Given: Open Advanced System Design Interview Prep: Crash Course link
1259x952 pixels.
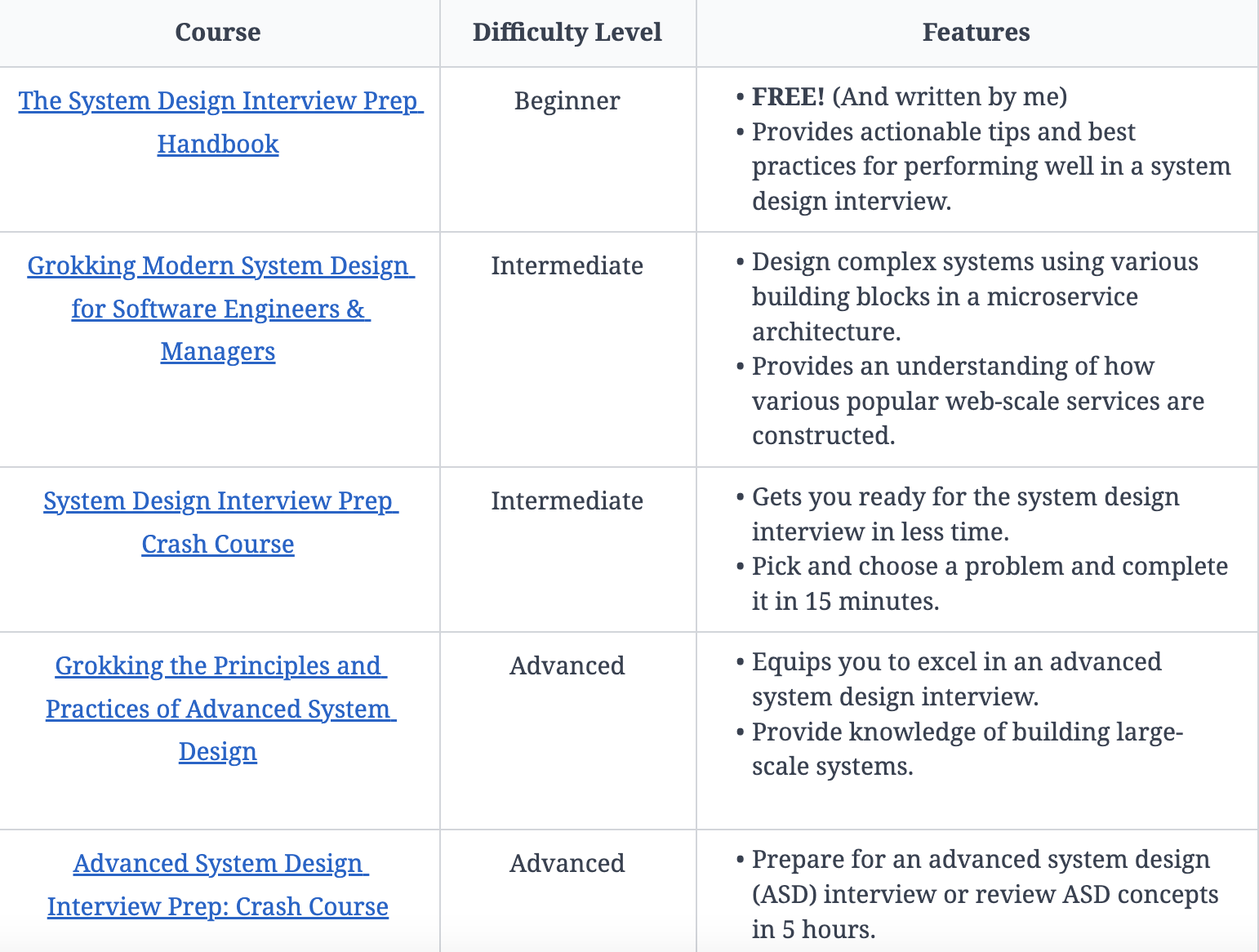Looking at the screenshot, I should coord(220,864).
